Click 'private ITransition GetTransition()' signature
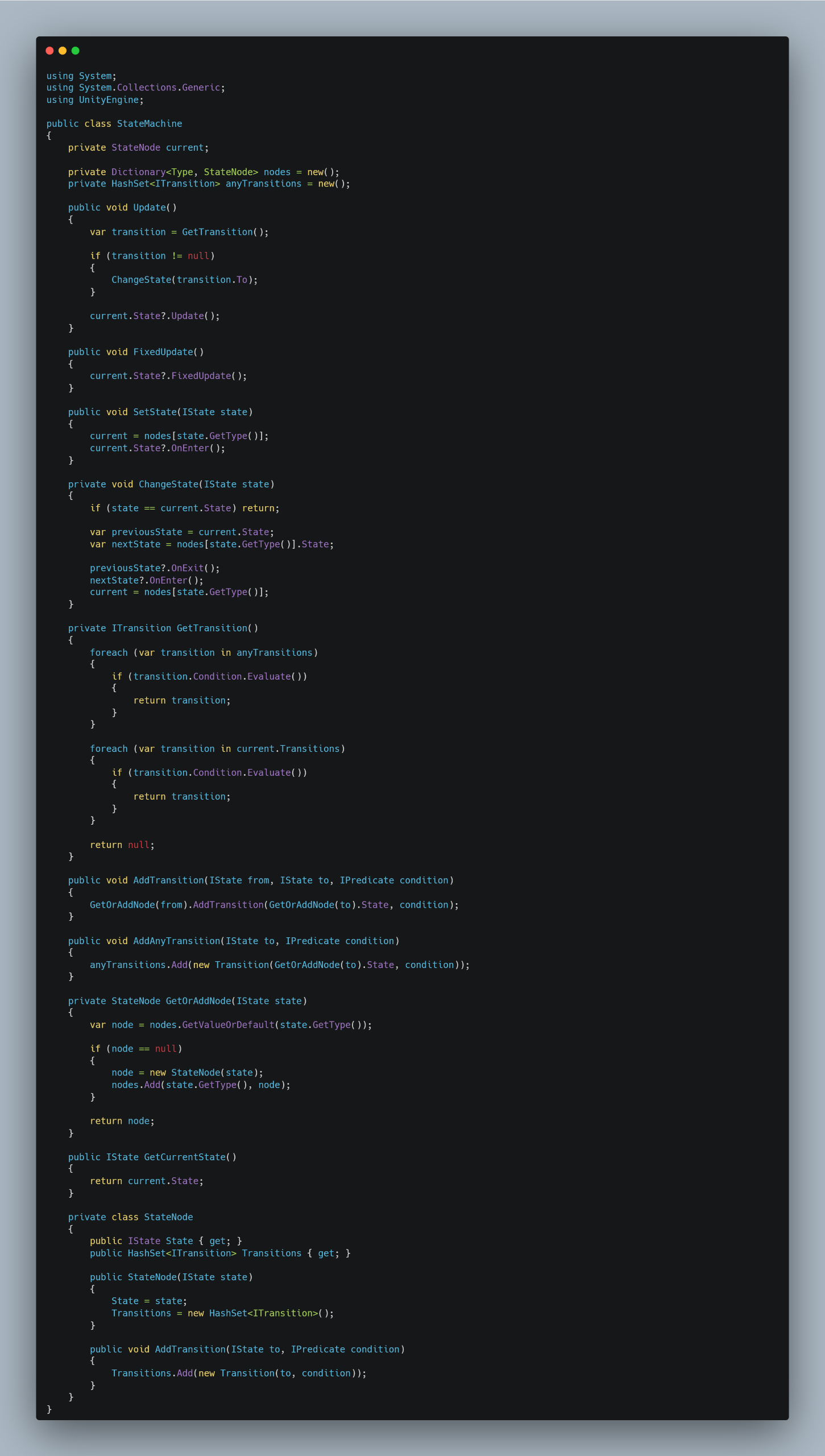Viewport: 825px width, 1456px height. [x=163, y=628]
